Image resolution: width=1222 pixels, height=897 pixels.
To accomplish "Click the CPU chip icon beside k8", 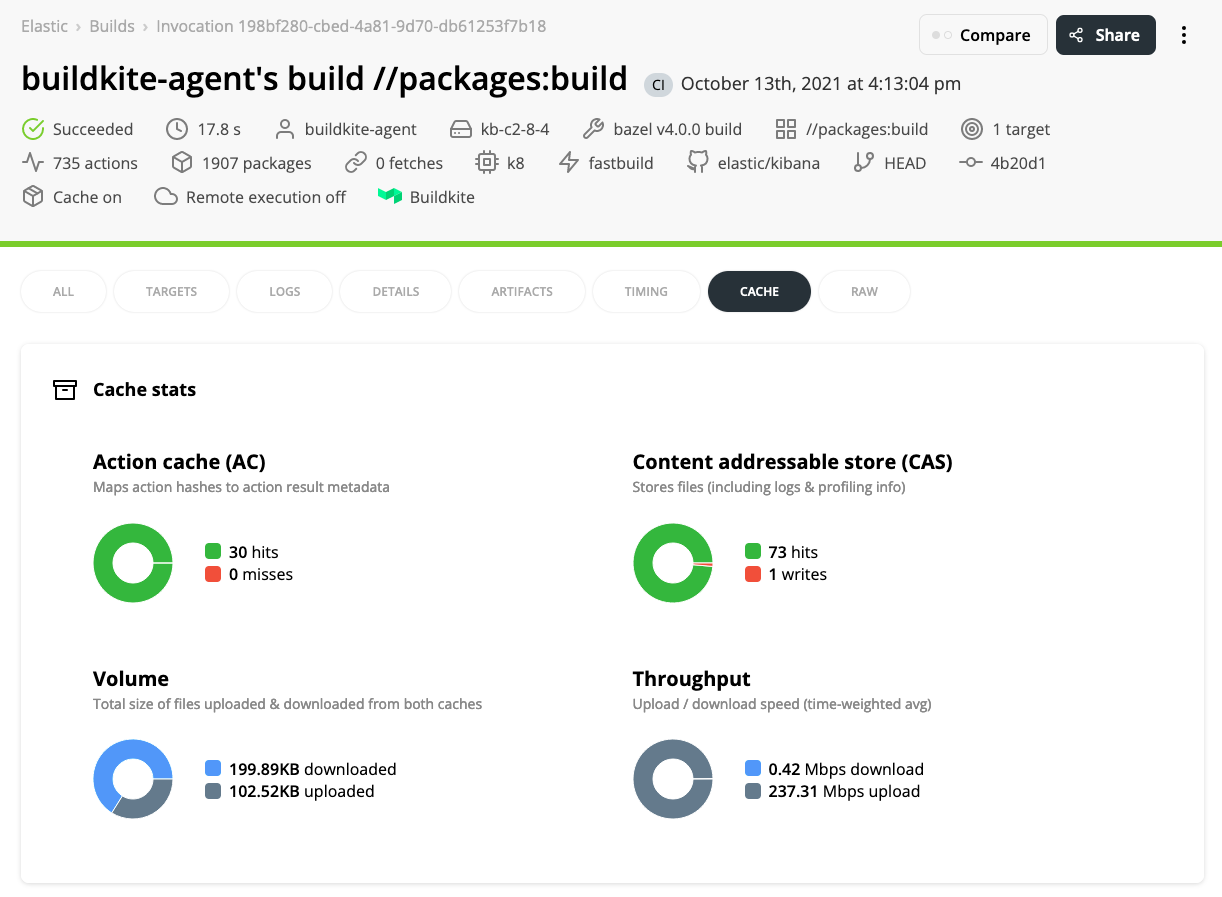I will click(x=486, y=163).
